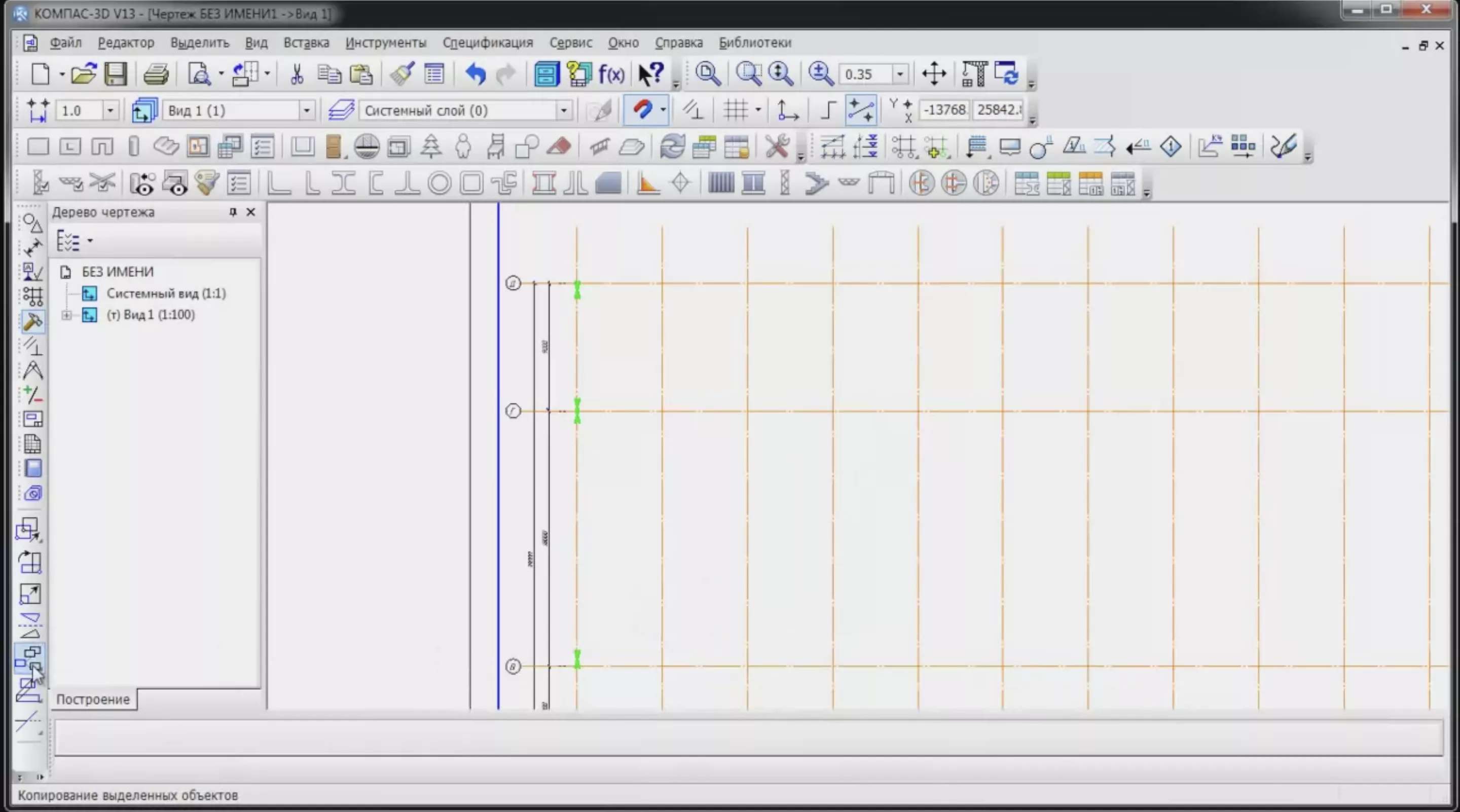Click the X coordinate field showing -13768
The height and width of the screenshot is (812, 1460).
click(x=944, y=109)
